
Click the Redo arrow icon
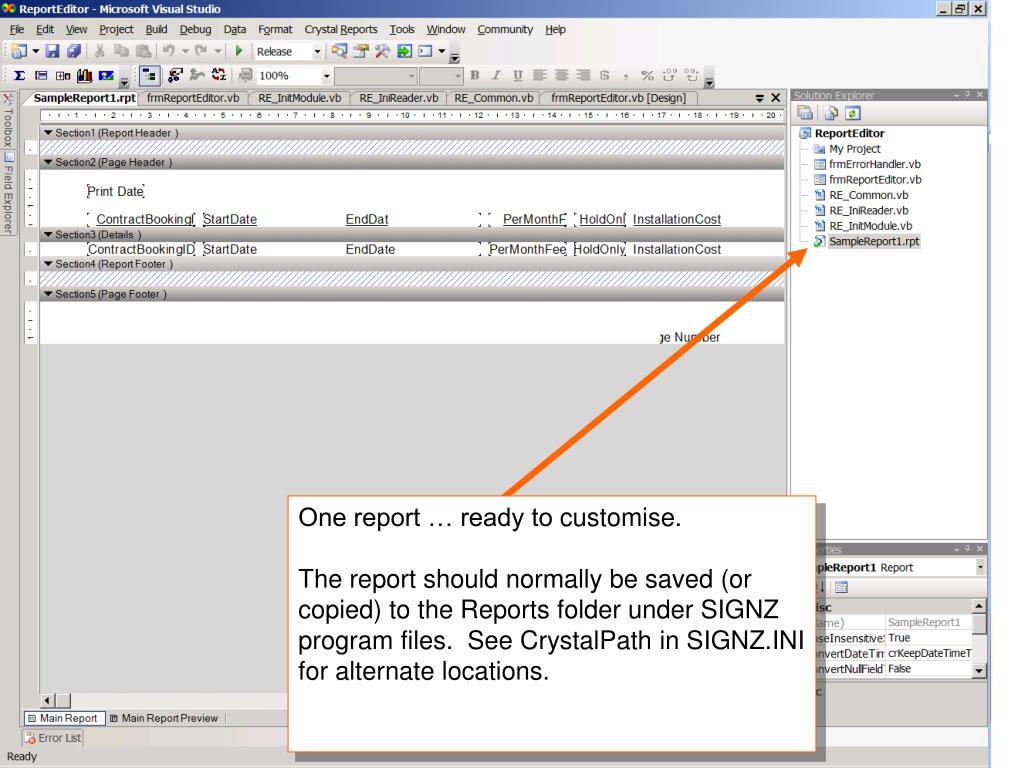(x=201, y=51)
